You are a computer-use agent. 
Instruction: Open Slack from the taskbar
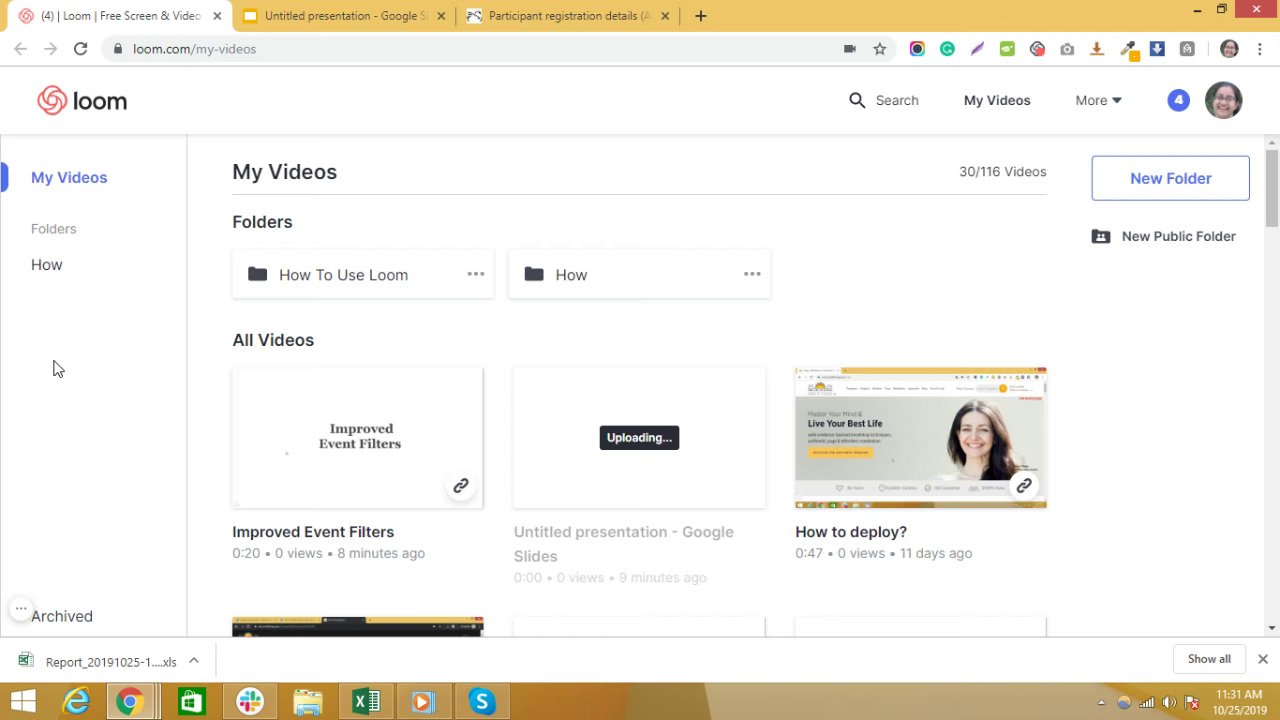pos(250,702)
